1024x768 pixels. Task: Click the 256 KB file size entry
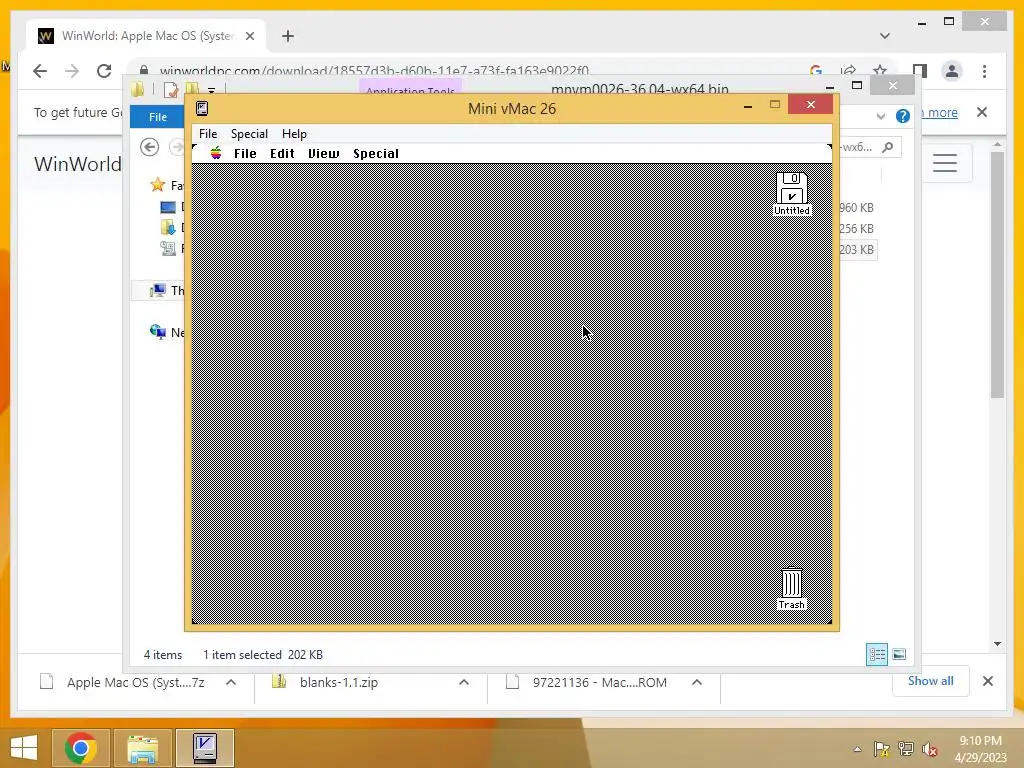point(856,229)
